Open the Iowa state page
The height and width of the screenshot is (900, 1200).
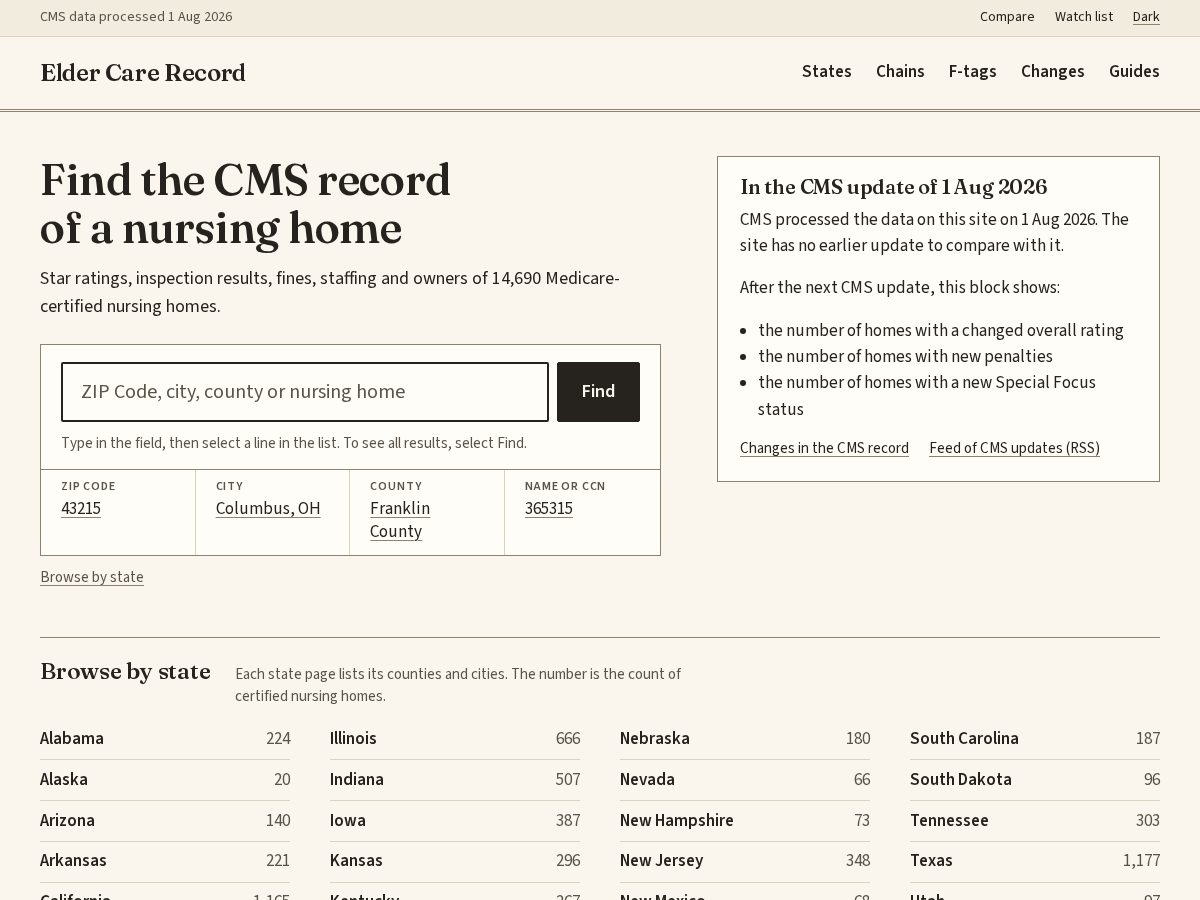[348, 820]
